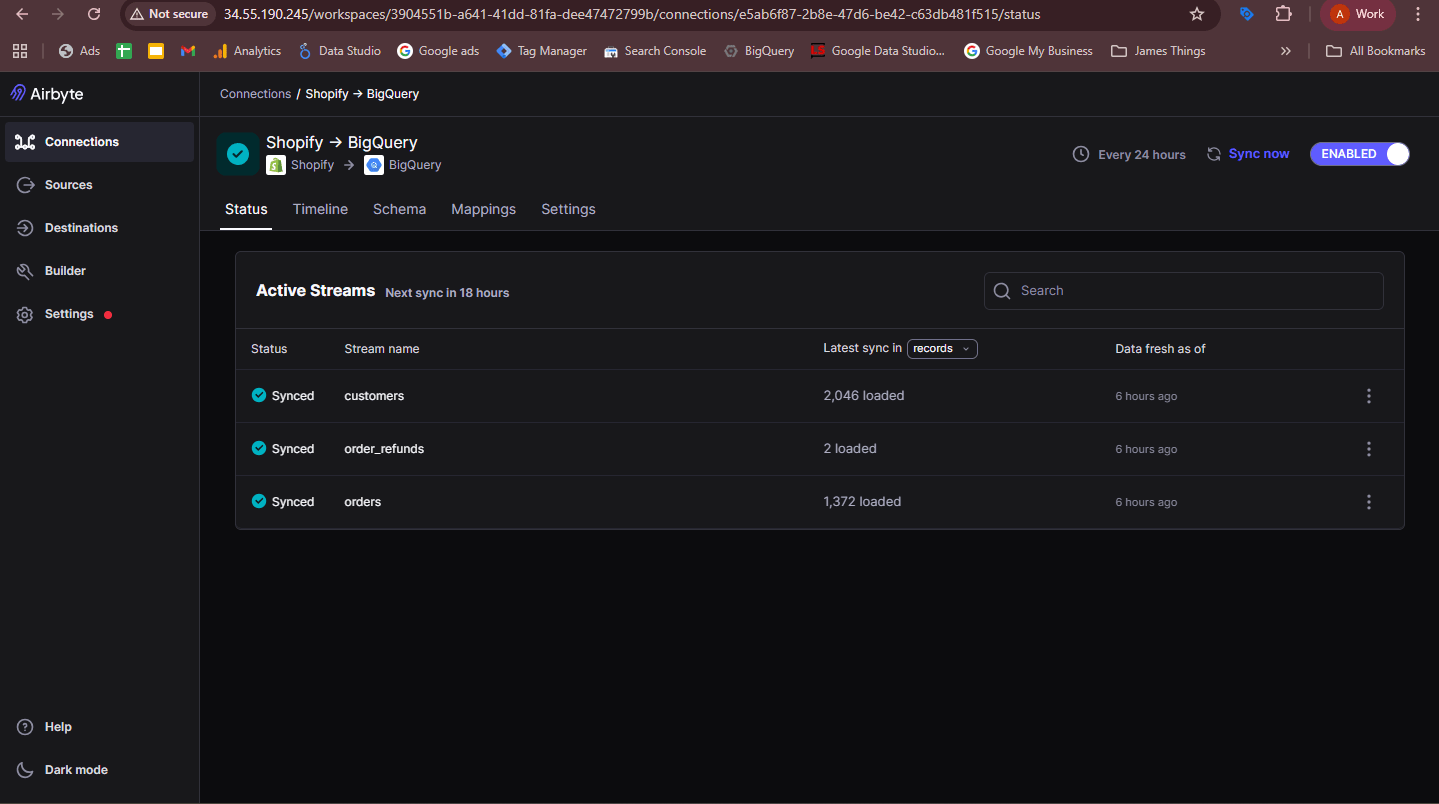Click the Shopify source icon
This screenshot has height=804, width=1439.
[x=276, y=165]
